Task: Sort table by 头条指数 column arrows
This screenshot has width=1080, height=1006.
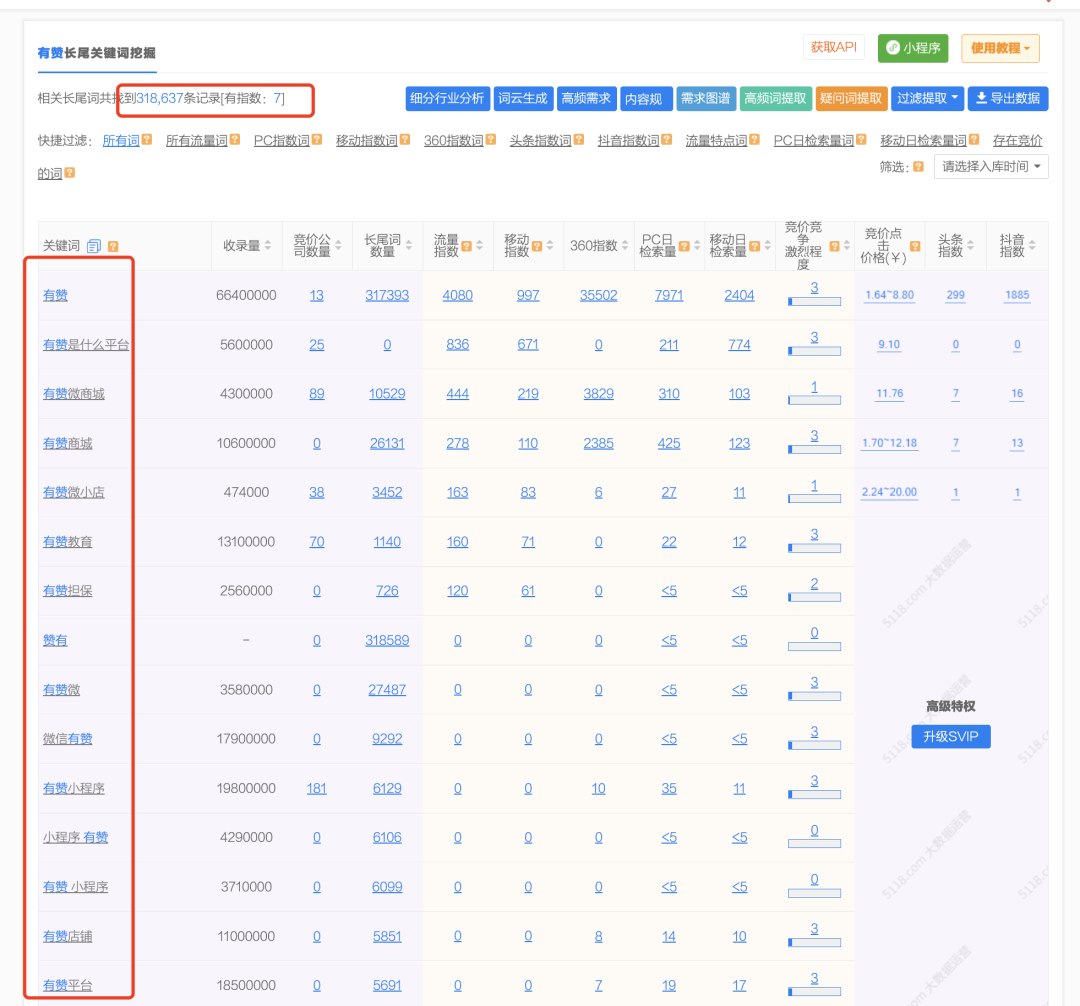Action: pyautogui.click(x=970, y=246)
